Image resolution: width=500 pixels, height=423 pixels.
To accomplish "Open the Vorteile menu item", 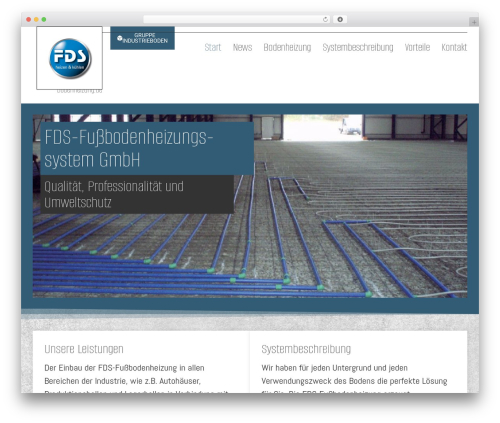I will [x=417, y=47].
